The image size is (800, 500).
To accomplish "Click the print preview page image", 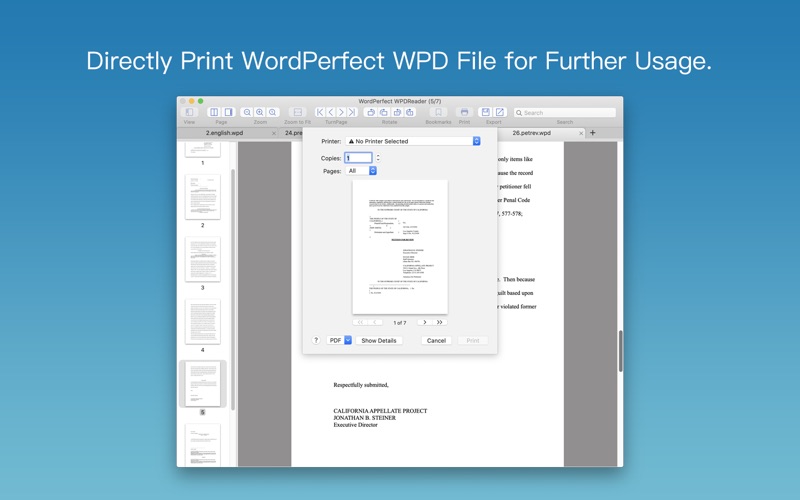I will pyautogui.click(x=400, y=247).
